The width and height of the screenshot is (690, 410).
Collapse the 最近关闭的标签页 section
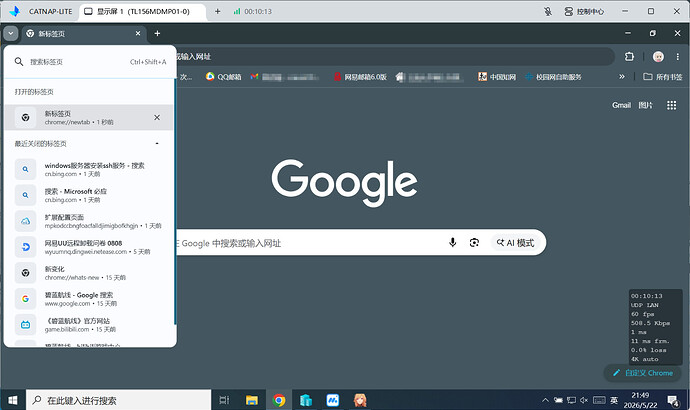tap(157, 143)
